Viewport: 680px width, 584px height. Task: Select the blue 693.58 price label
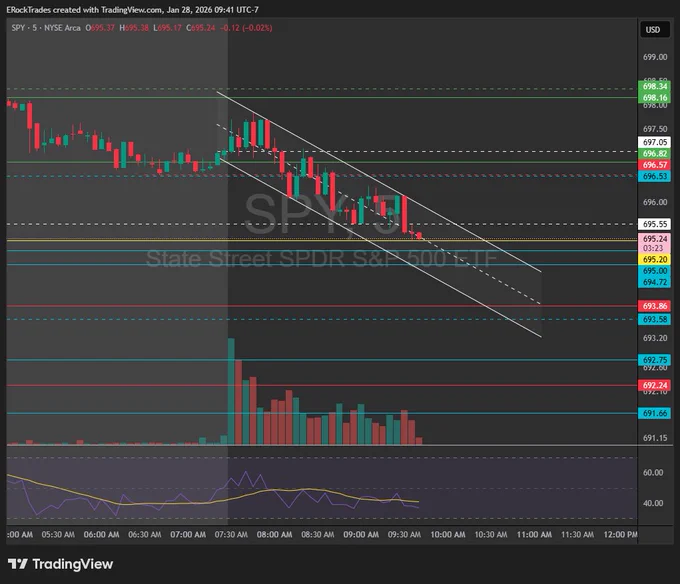pyautogui.click(x=654, y=319)
